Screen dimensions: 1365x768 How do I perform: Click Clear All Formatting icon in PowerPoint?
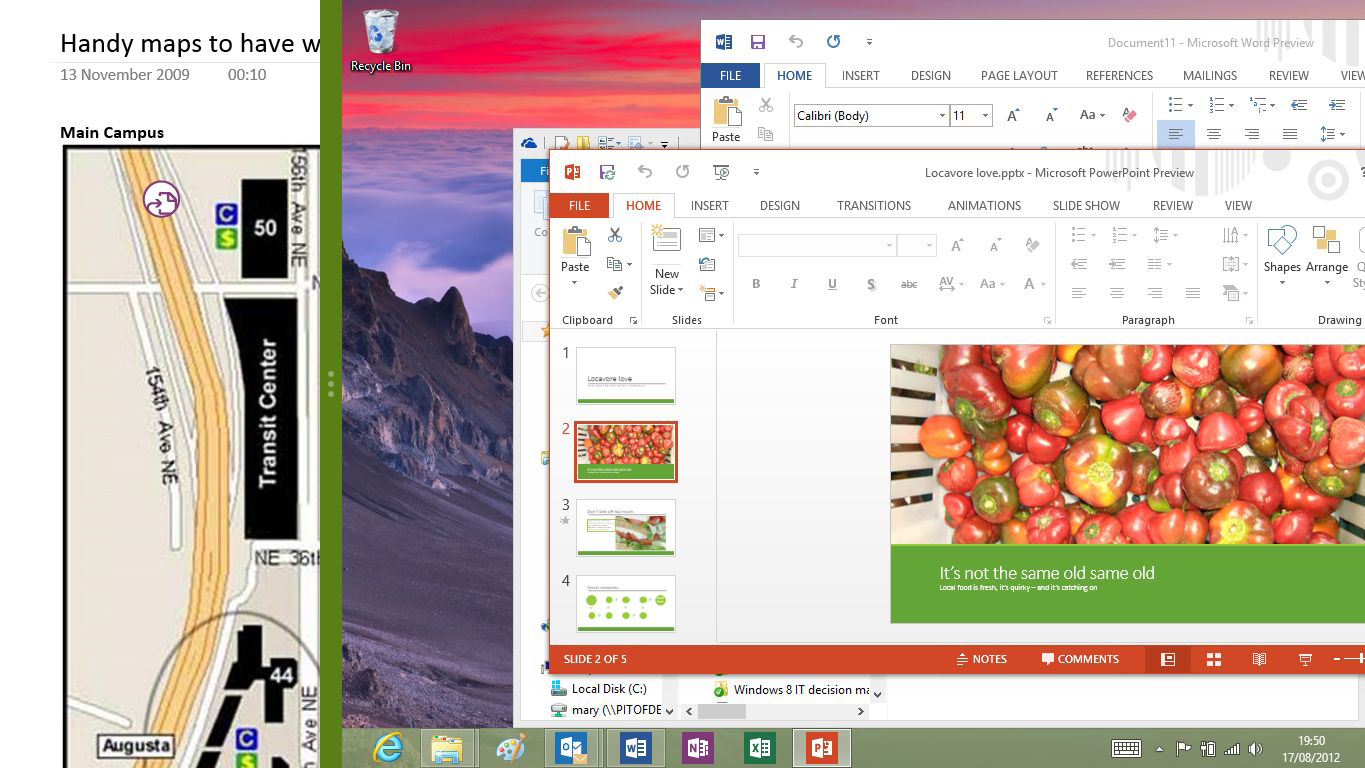tap(1033, 245)
